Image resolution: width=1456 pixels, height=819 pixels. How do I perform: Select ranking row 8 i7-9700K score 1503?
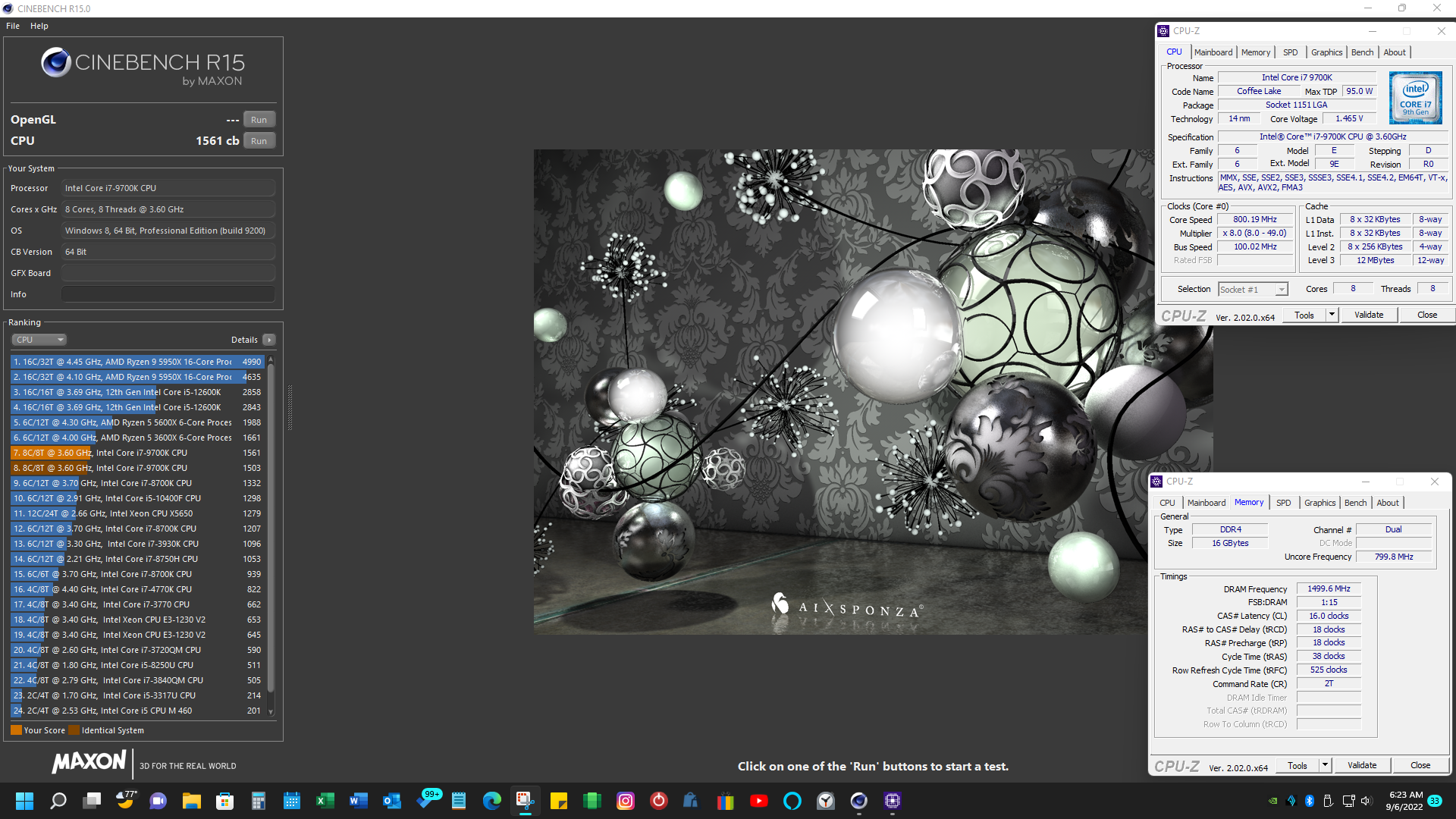pos(137,468)
